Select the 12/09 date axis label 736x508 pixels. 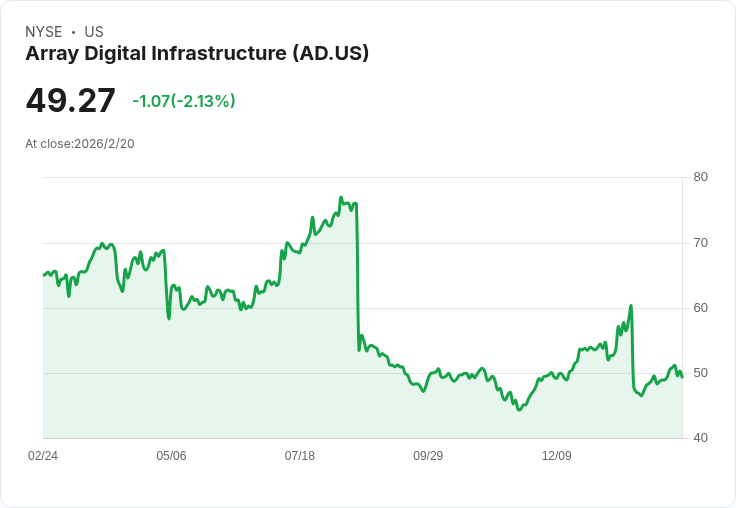tap(556, 456)
